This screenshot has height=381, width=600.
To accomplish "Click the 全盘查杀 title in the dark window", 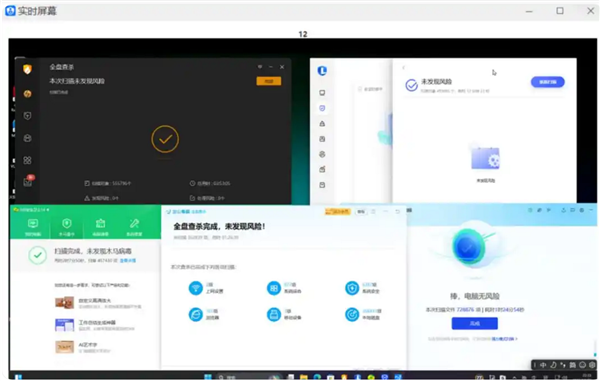I will click(62, 67).
